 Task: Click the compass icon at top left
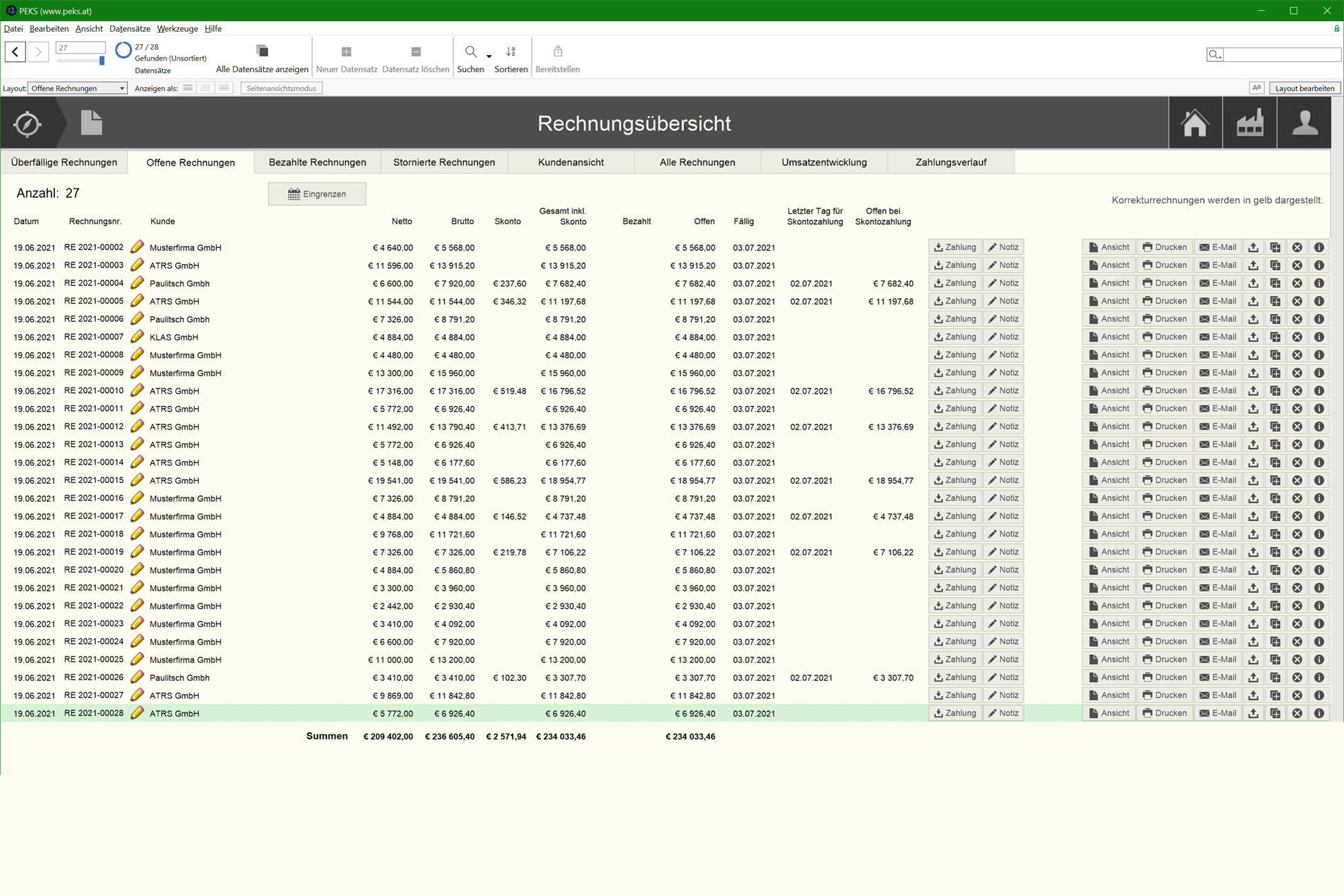tap(27, 124)
